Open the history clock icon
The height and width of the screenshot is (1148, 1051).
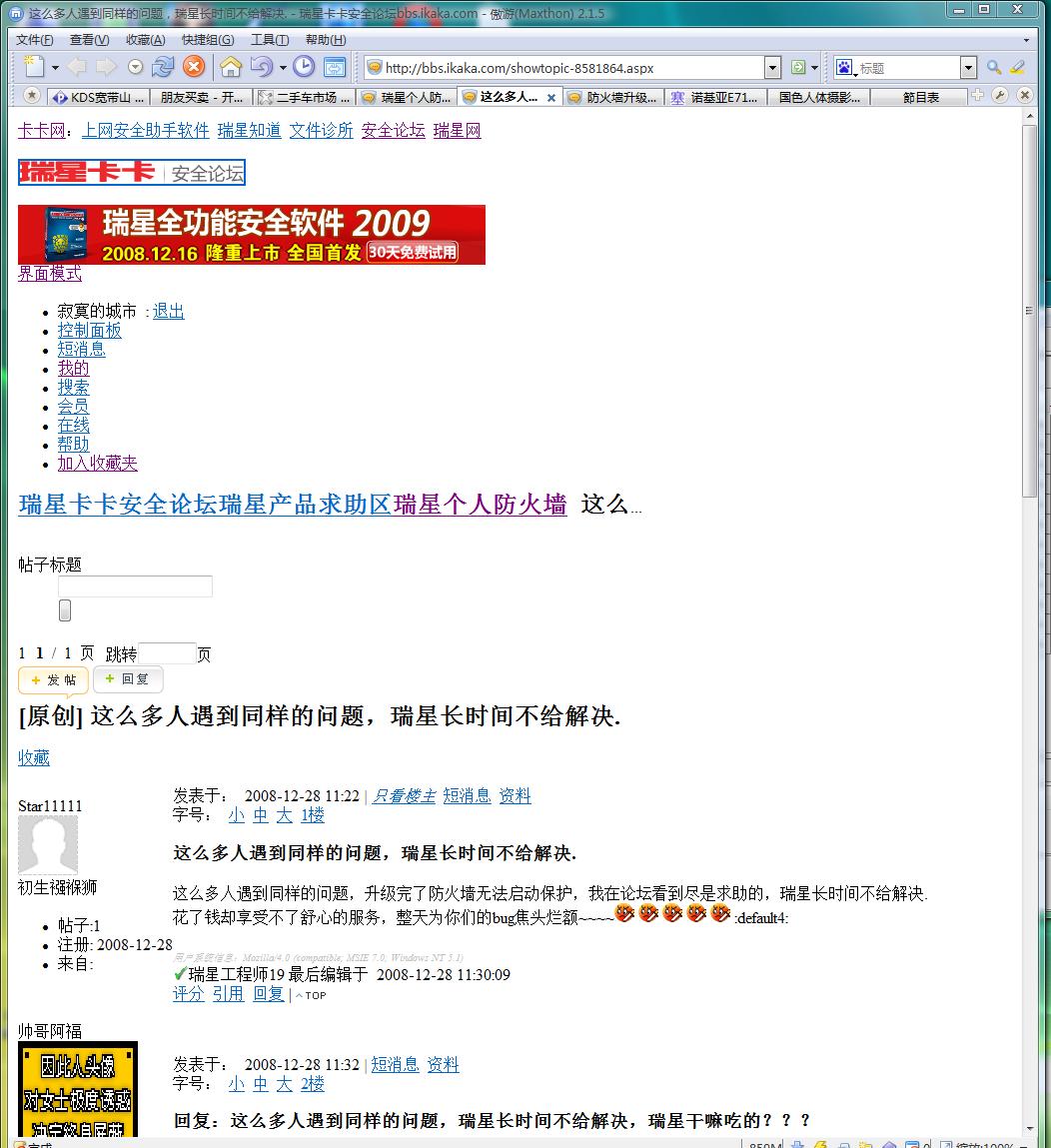tap(304, 67)
